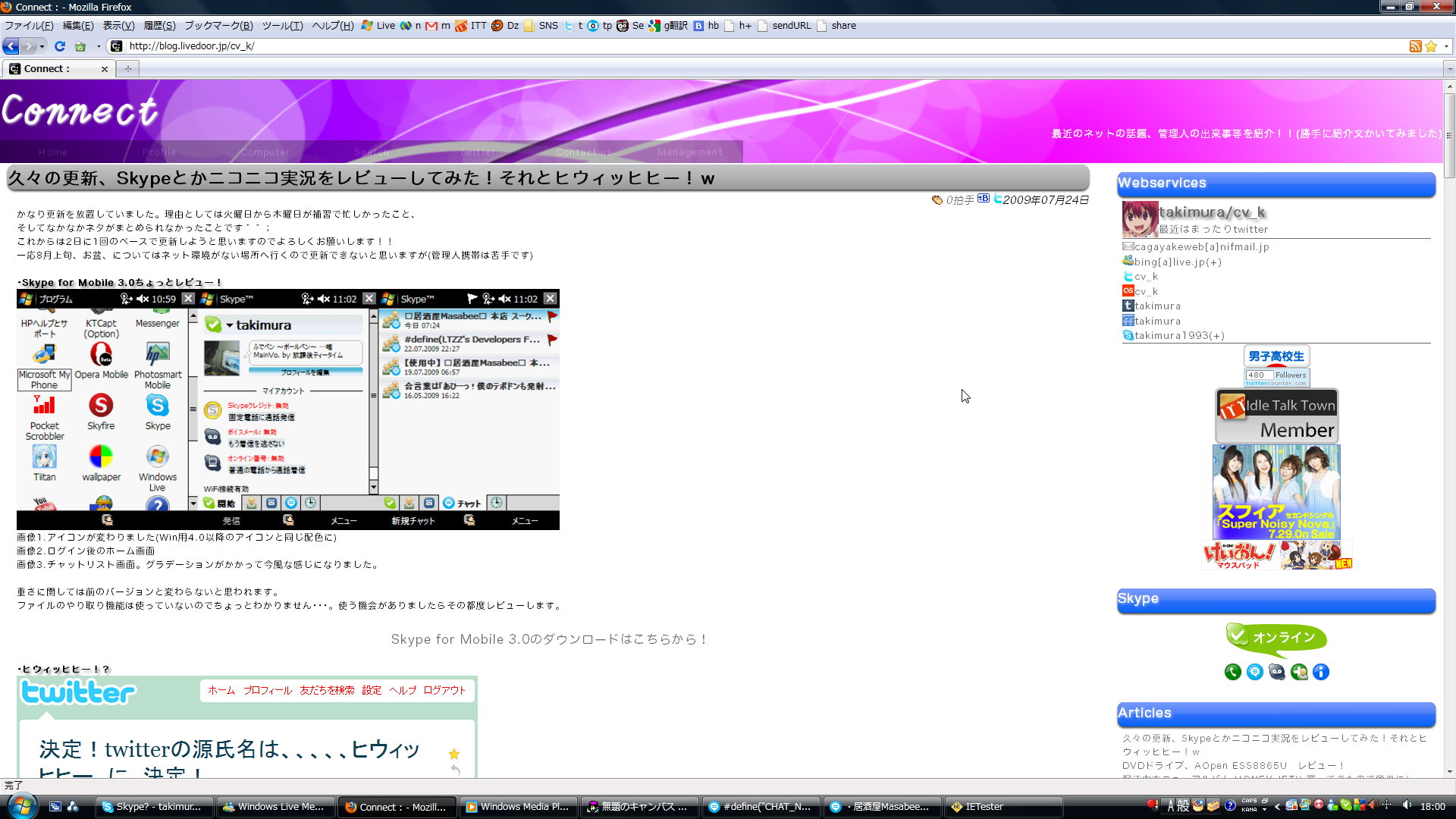1456x819 pixels.
Task: Open the Dz bookmark
Action: coord(505,26)
